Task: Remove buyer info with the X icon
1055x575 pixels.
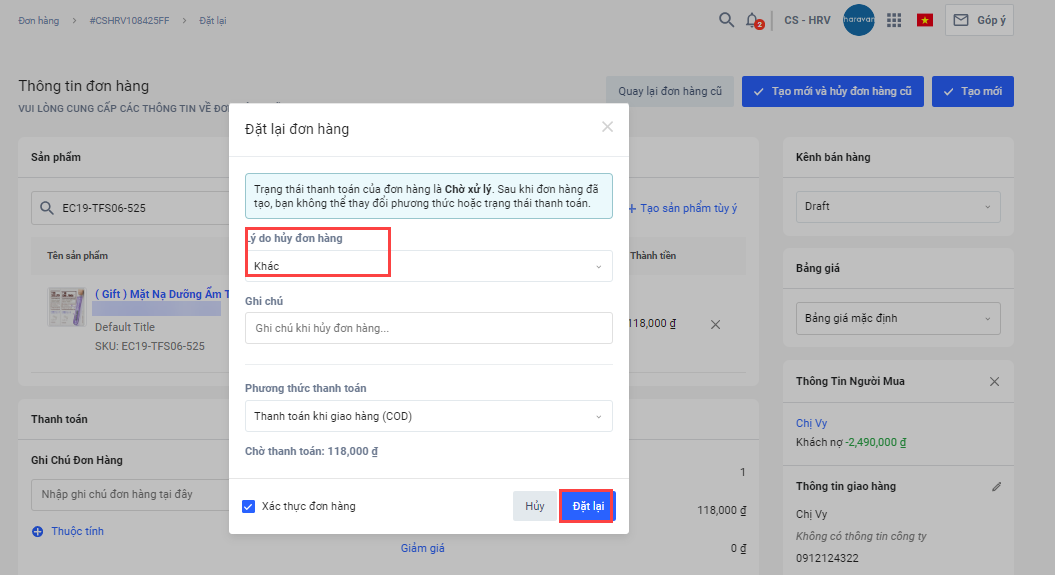Action: coord(994,382)
